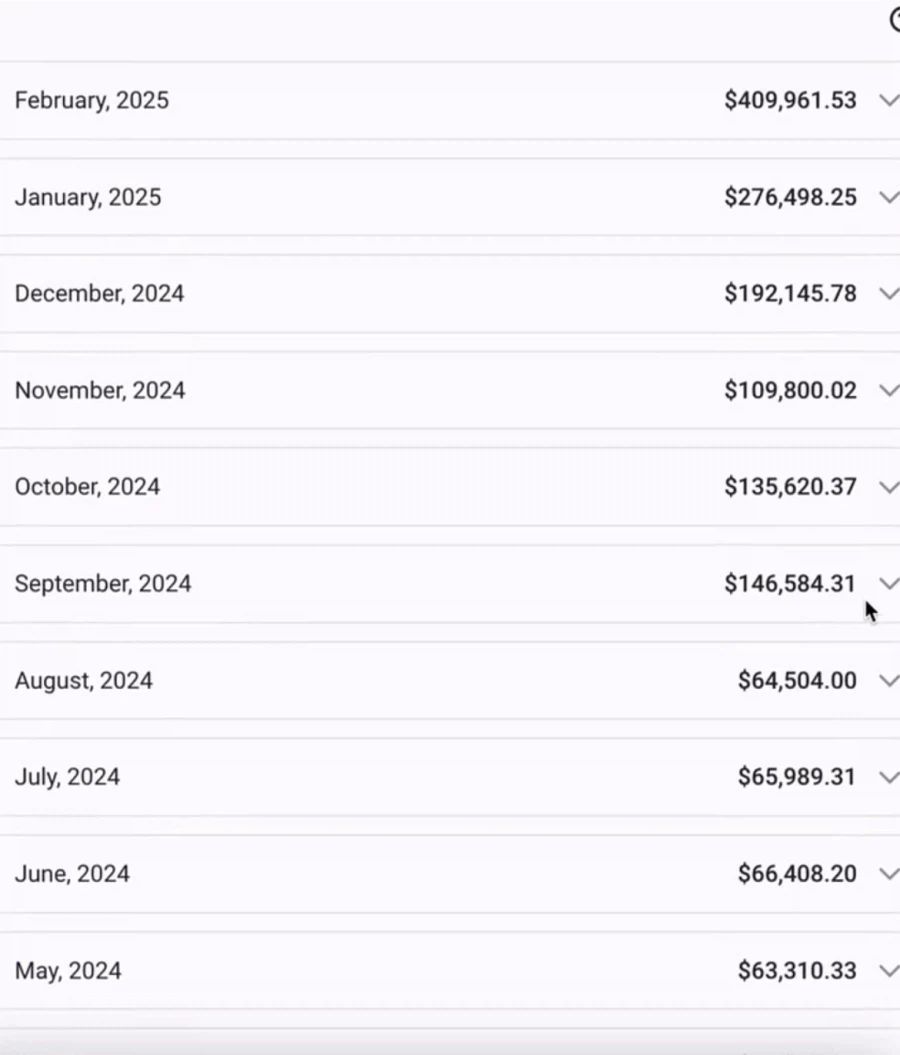Screen dimensions: 900x1055
Task: Select the $65,989.31 amount text
Action: 797,777
